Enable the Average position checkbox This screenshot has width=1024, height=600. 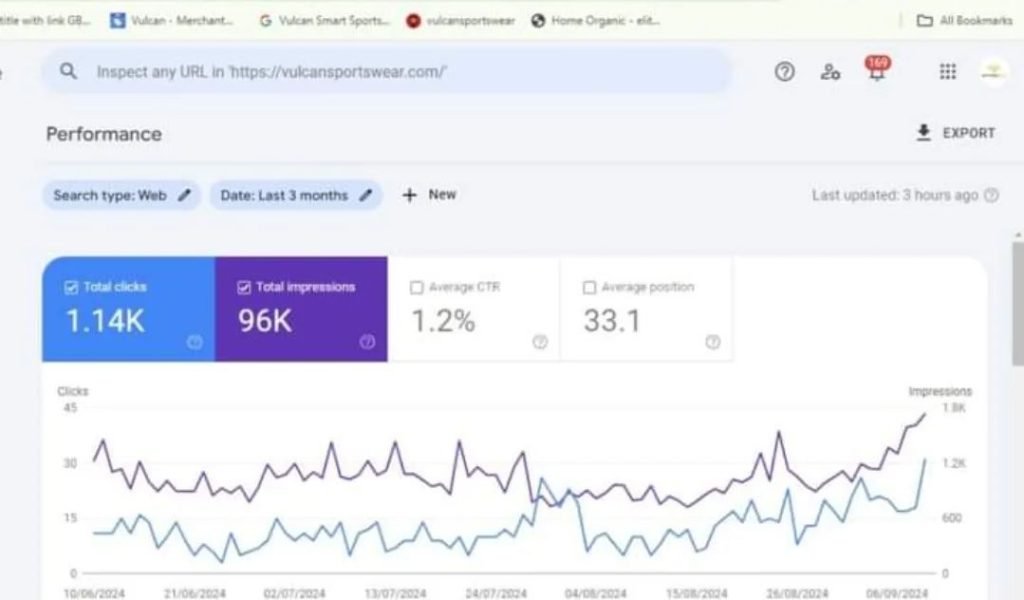[589, 288]
